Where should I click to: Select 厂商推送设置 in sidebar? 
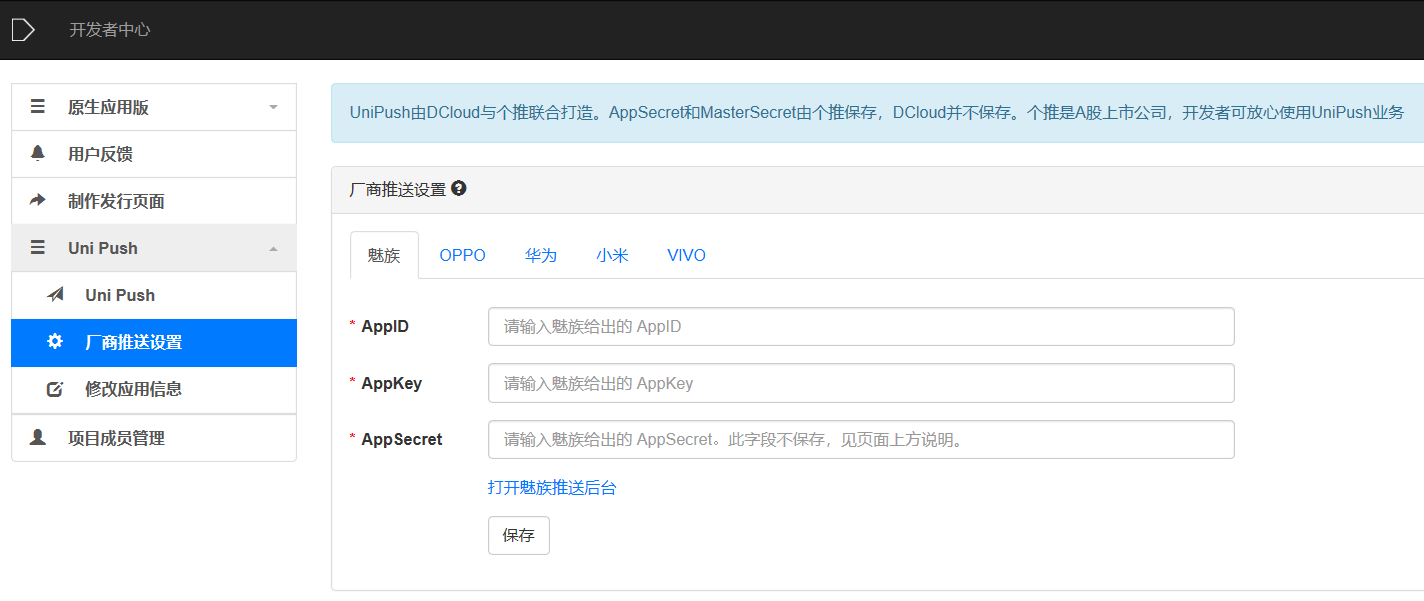point(154,342)
